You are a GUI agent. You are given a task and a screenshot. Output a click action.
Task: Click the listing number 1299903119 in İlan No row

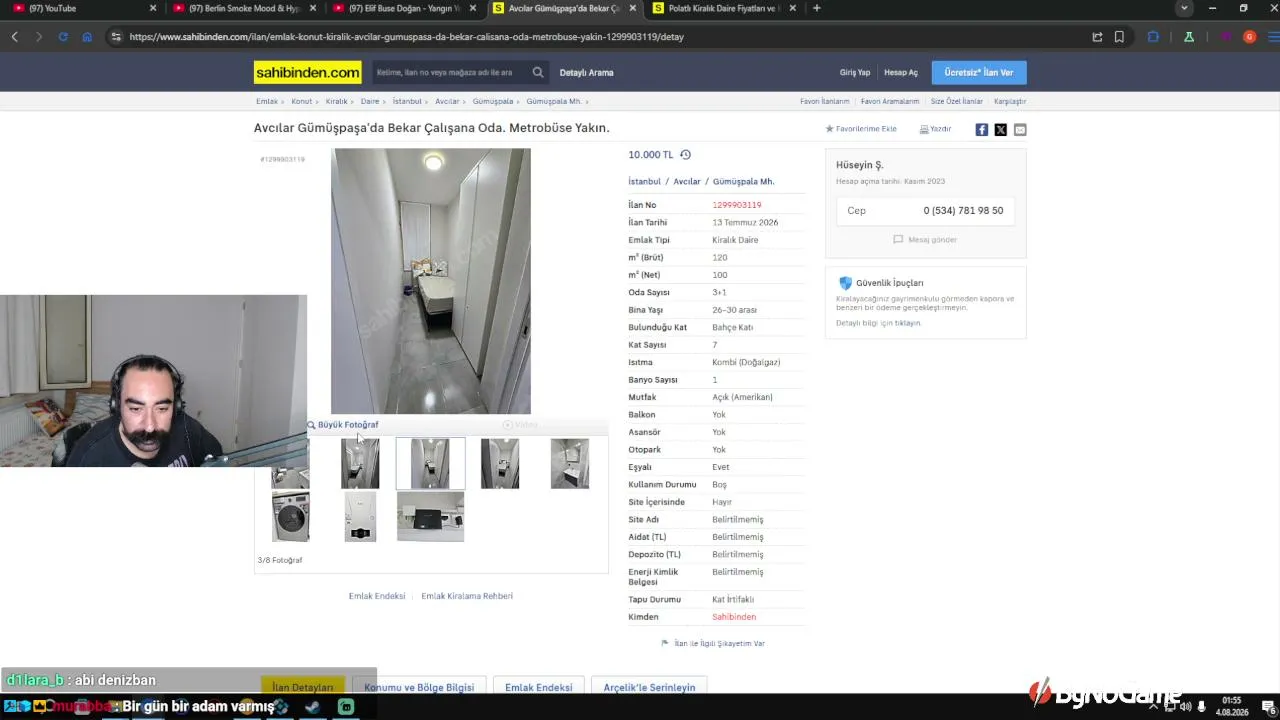tap(737, 205)
